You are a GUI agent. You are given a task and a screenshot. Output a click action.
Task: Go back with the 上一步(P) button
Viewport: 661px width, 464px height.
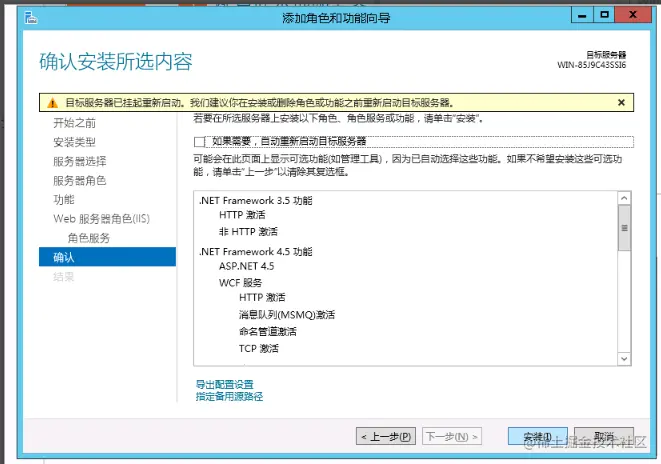[386, 437]
